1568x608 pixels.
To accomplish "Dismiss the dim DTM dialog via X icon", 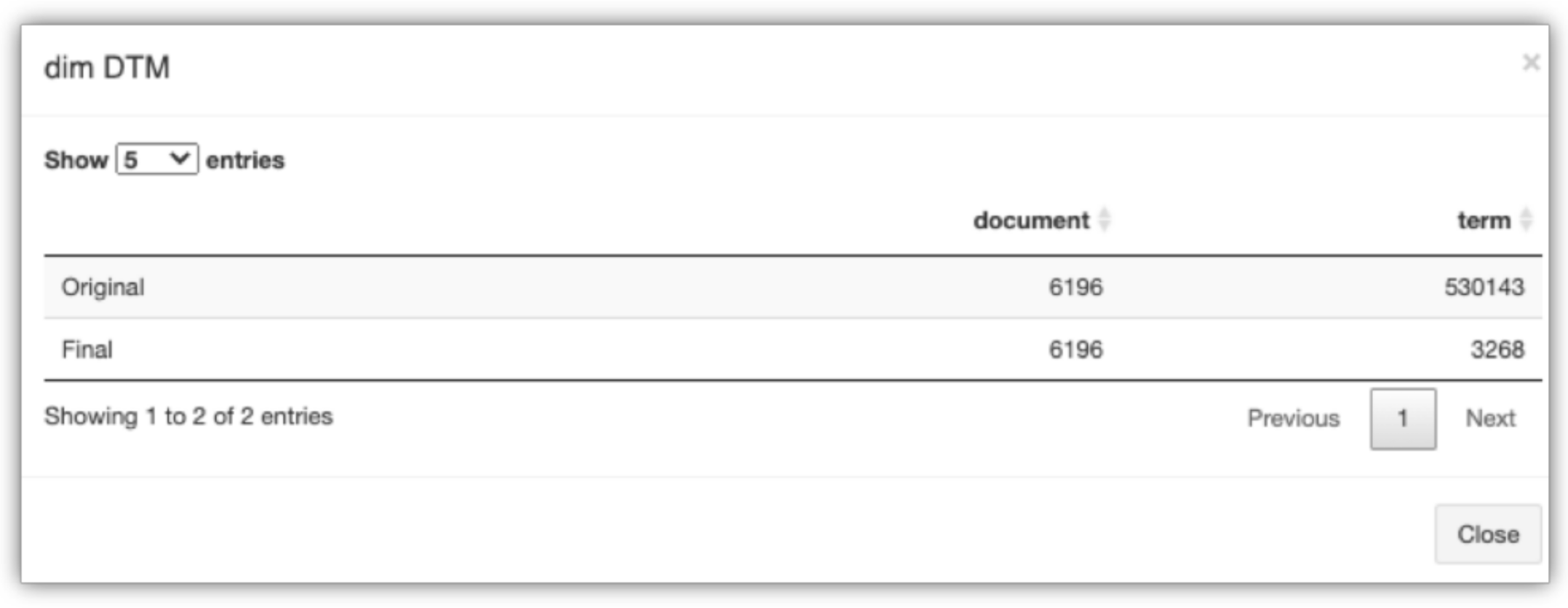I will [1530, 63].
